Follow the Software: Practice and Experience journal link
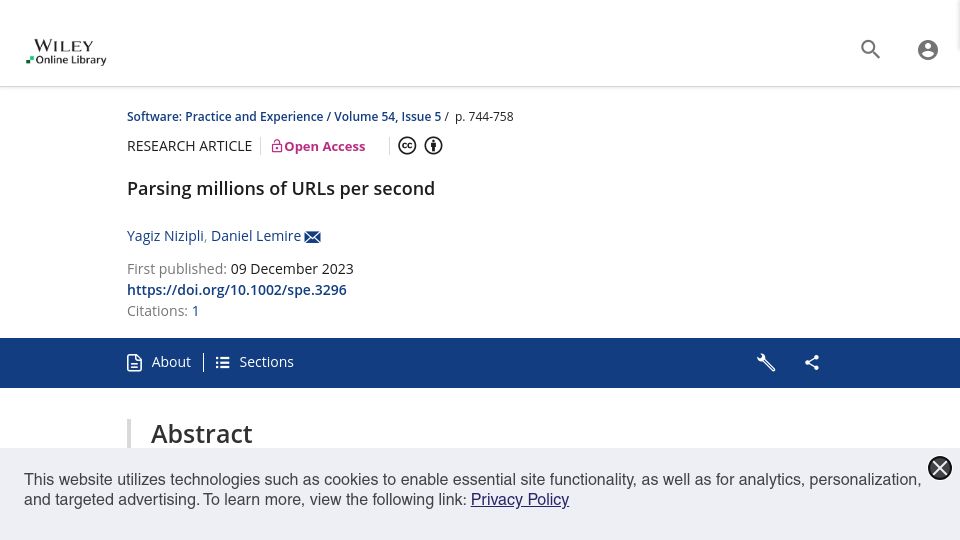Viewport: 960px width, 540px height. (x=225, y=116)
